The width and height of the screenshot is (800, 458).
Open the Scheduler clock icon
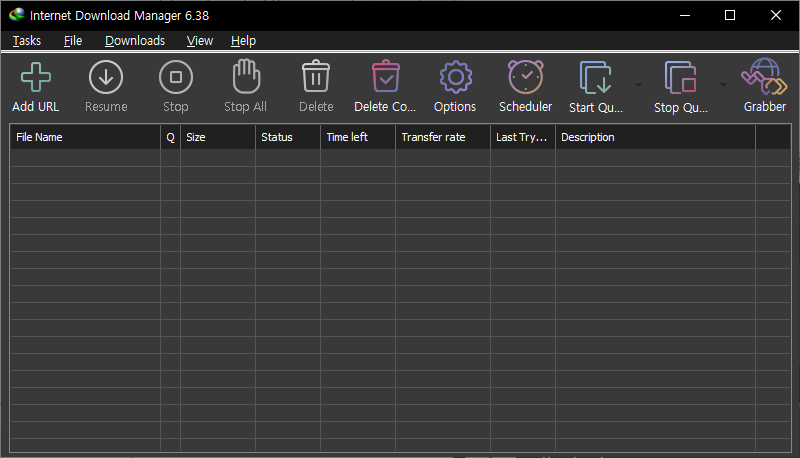point(526,77)
